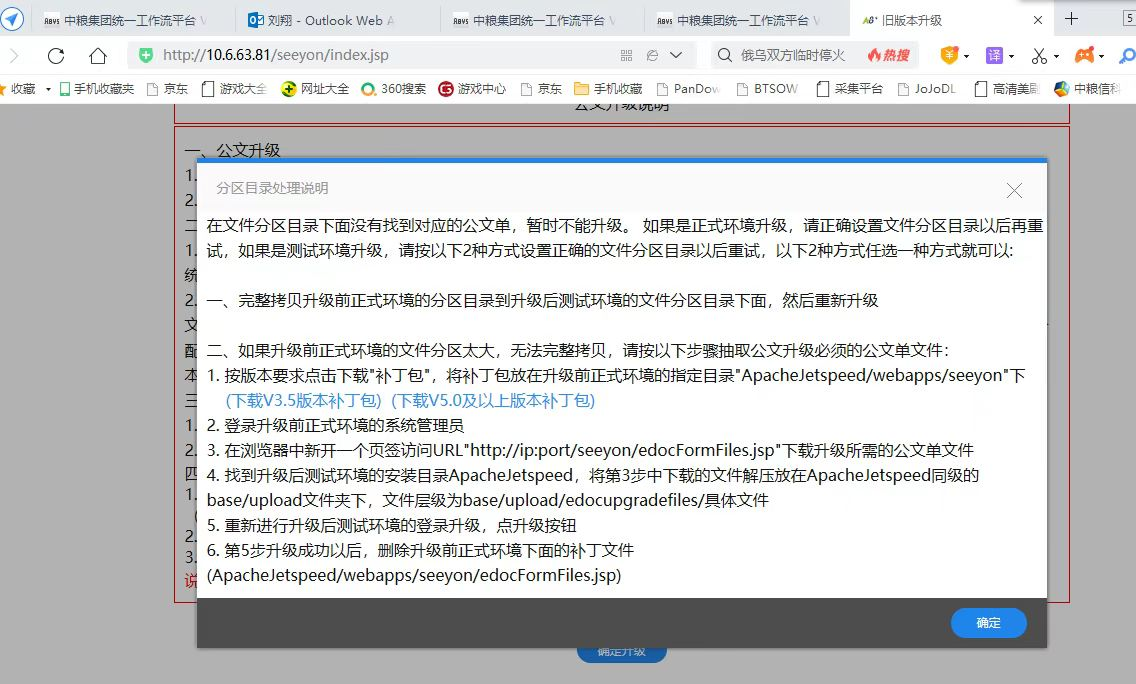Click the search magnifier icon
This screenshot has height=684, width=1136.
(x=724, y=56)
